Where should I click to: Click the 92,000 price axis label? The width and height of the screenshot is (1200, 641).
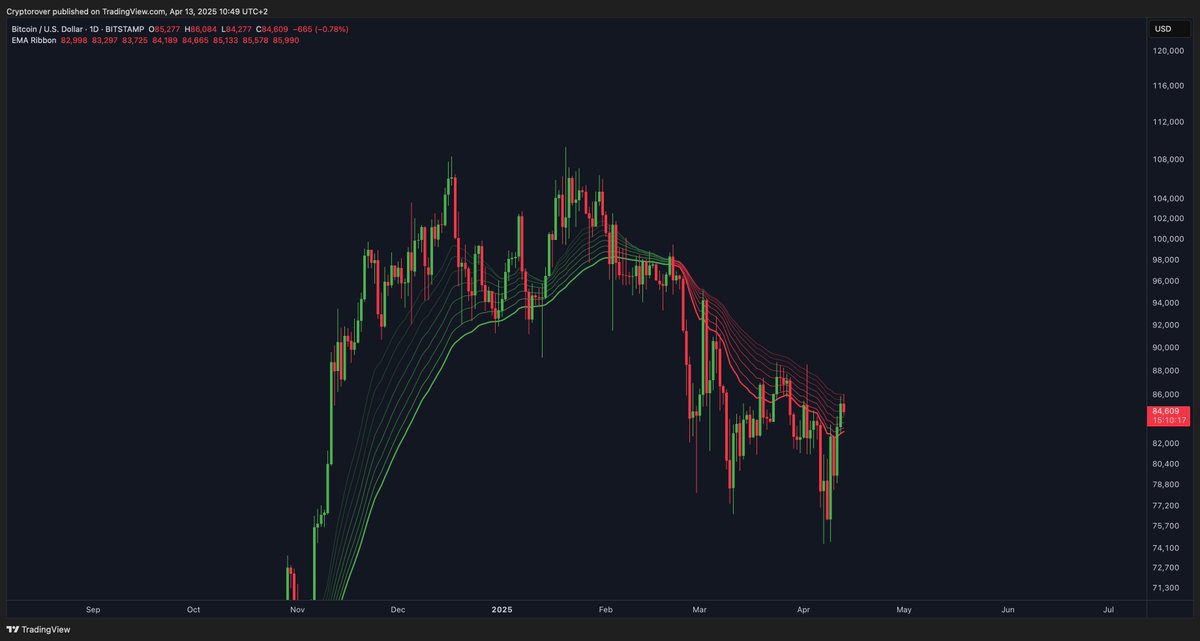(1167, 325)
